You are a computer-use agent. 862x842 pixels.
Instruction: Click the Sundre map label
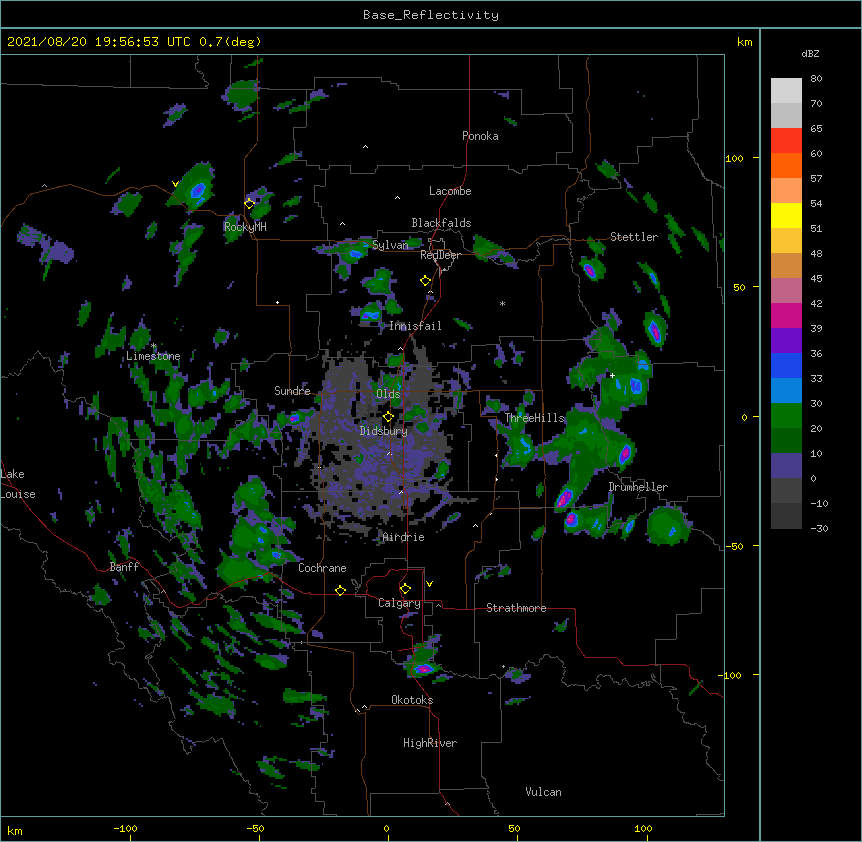[292, 391]
